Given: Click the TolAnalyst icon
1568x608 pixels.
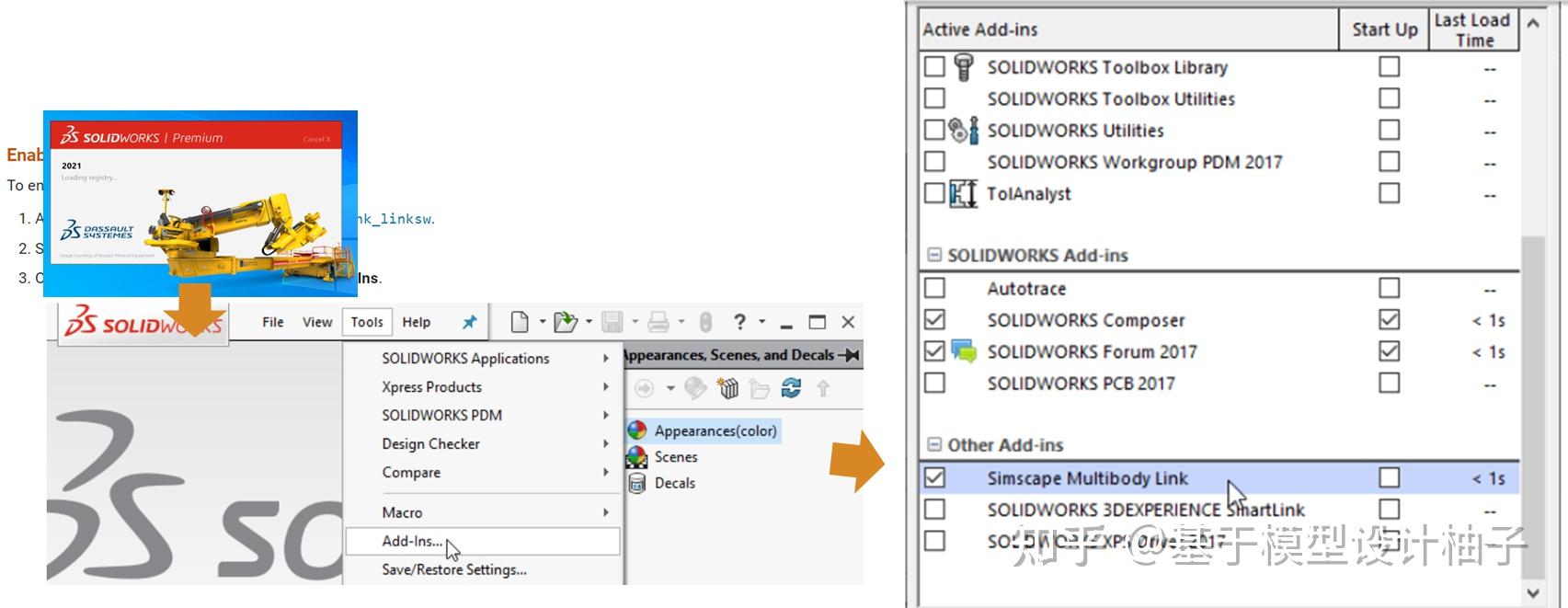Looking at the screenshot, I should 963,193.
